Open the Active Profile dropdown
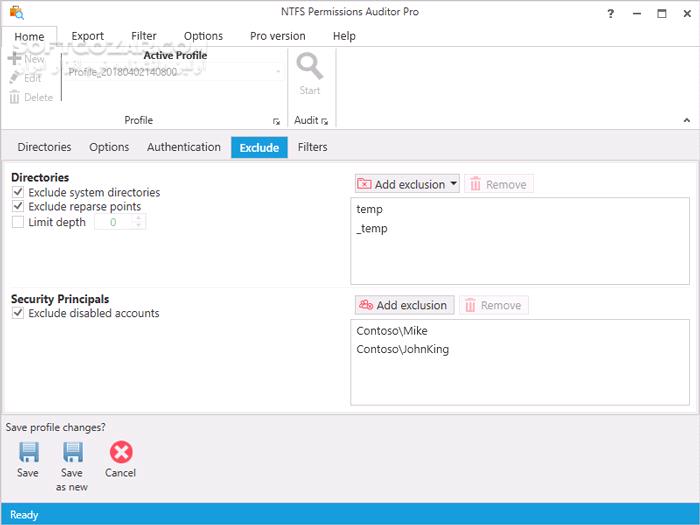This screenshot has width=700, height=525. tap(277, 72)
